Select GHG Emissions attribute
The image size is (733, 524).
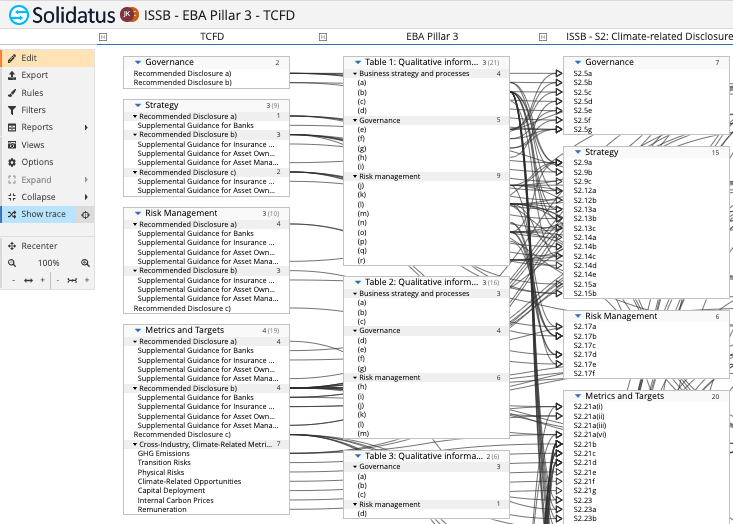[x=164, y=453]
